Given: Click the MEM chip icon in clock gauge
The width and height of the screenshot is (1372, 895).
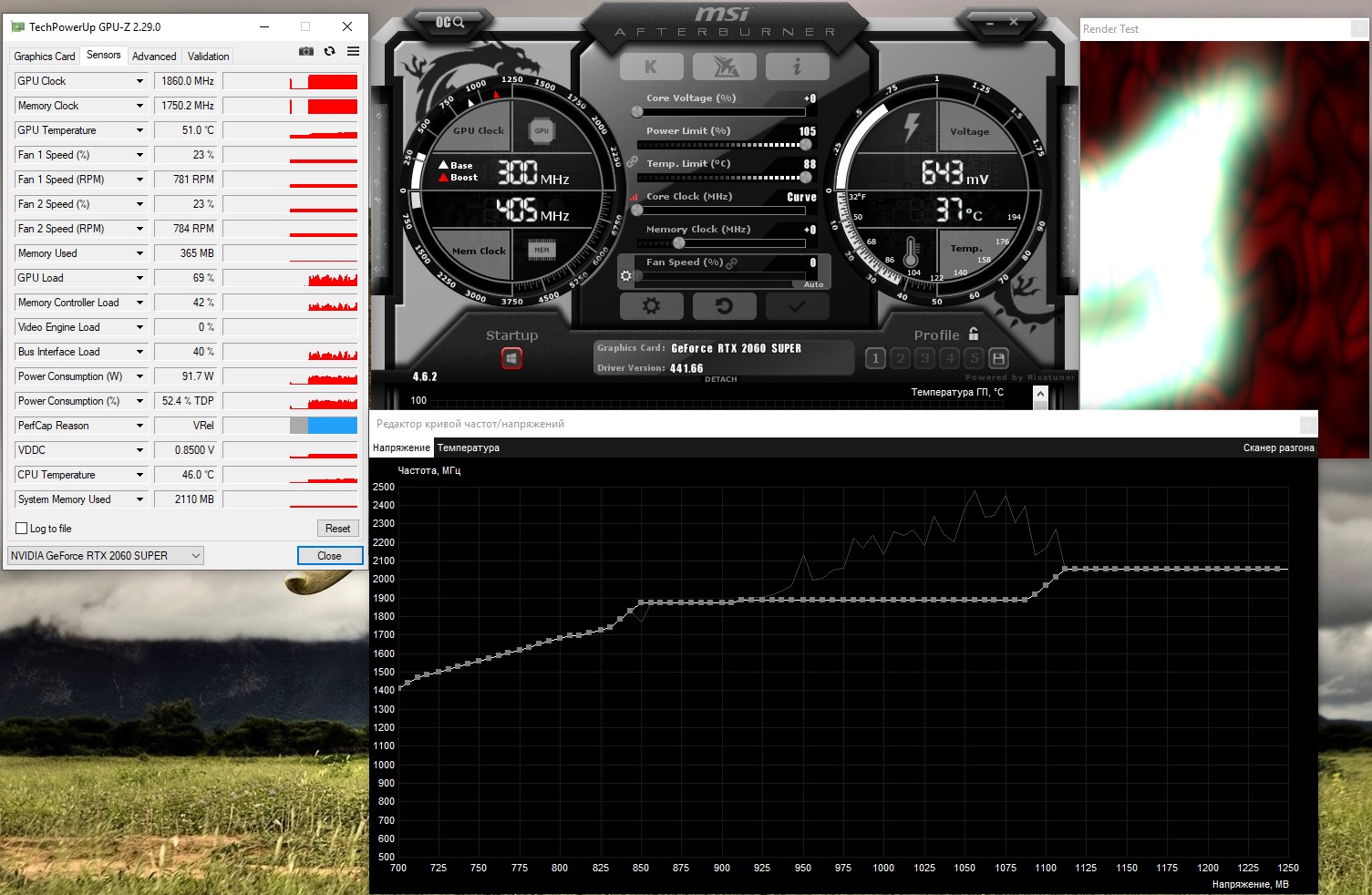Looking at the screenshot, I should pos(542,250).
